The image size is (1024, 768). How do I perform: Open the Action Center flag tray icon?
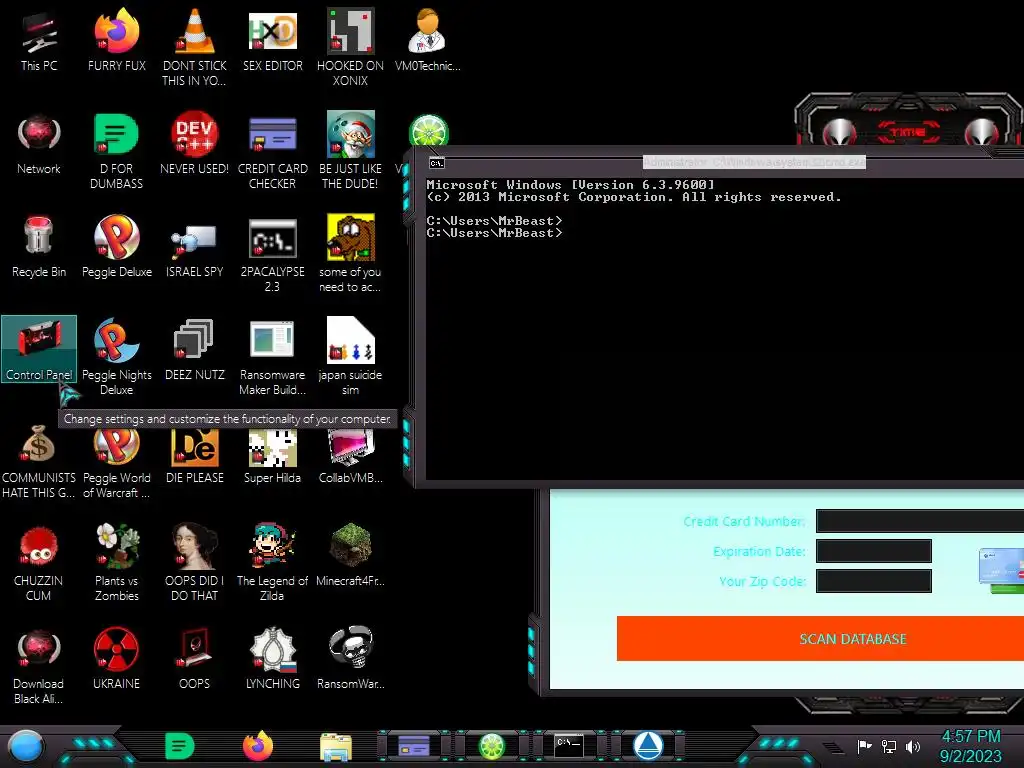(x=864, y=746)
